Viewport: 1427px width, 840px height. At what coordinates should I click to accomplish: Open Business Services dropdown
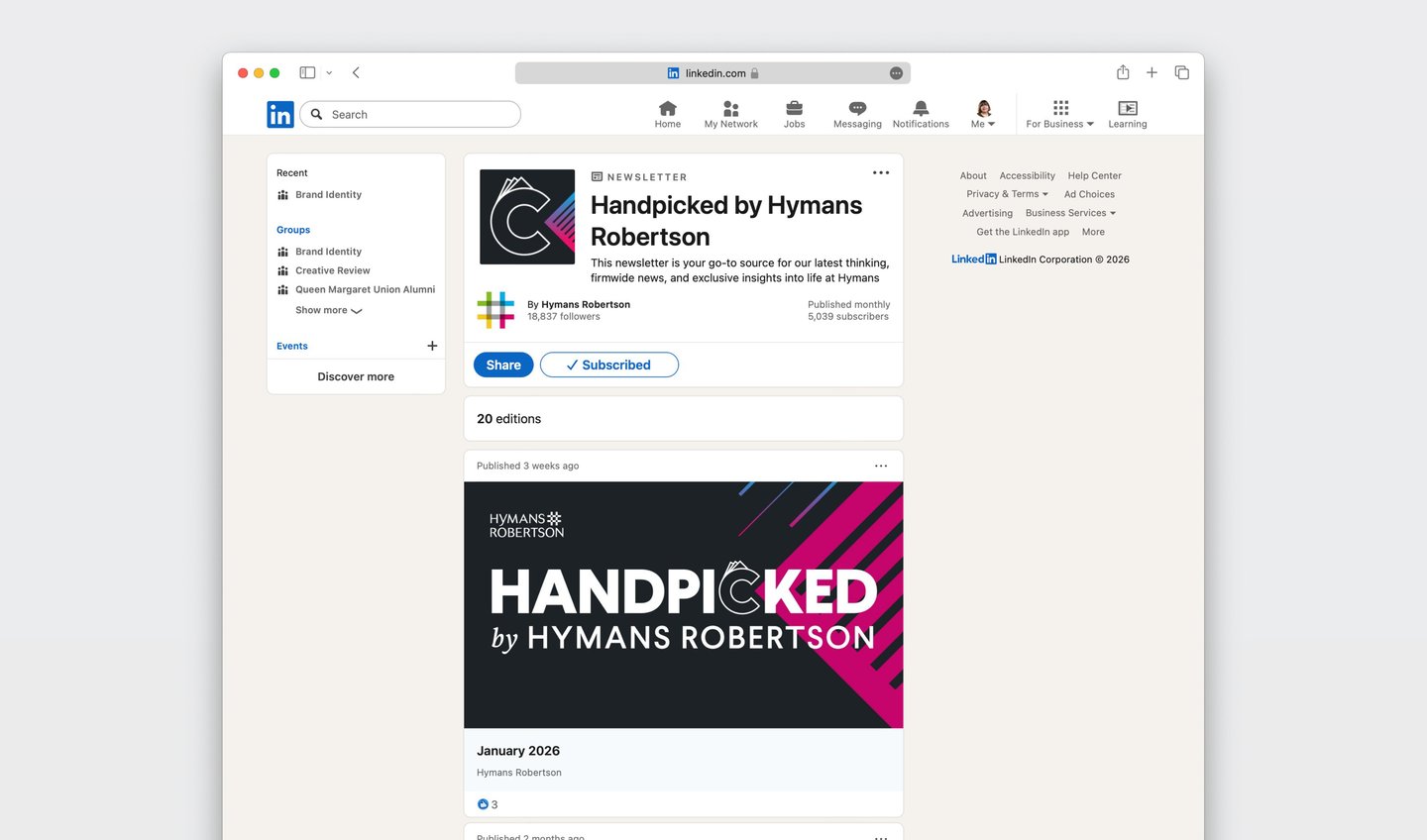pos(1070,213)
